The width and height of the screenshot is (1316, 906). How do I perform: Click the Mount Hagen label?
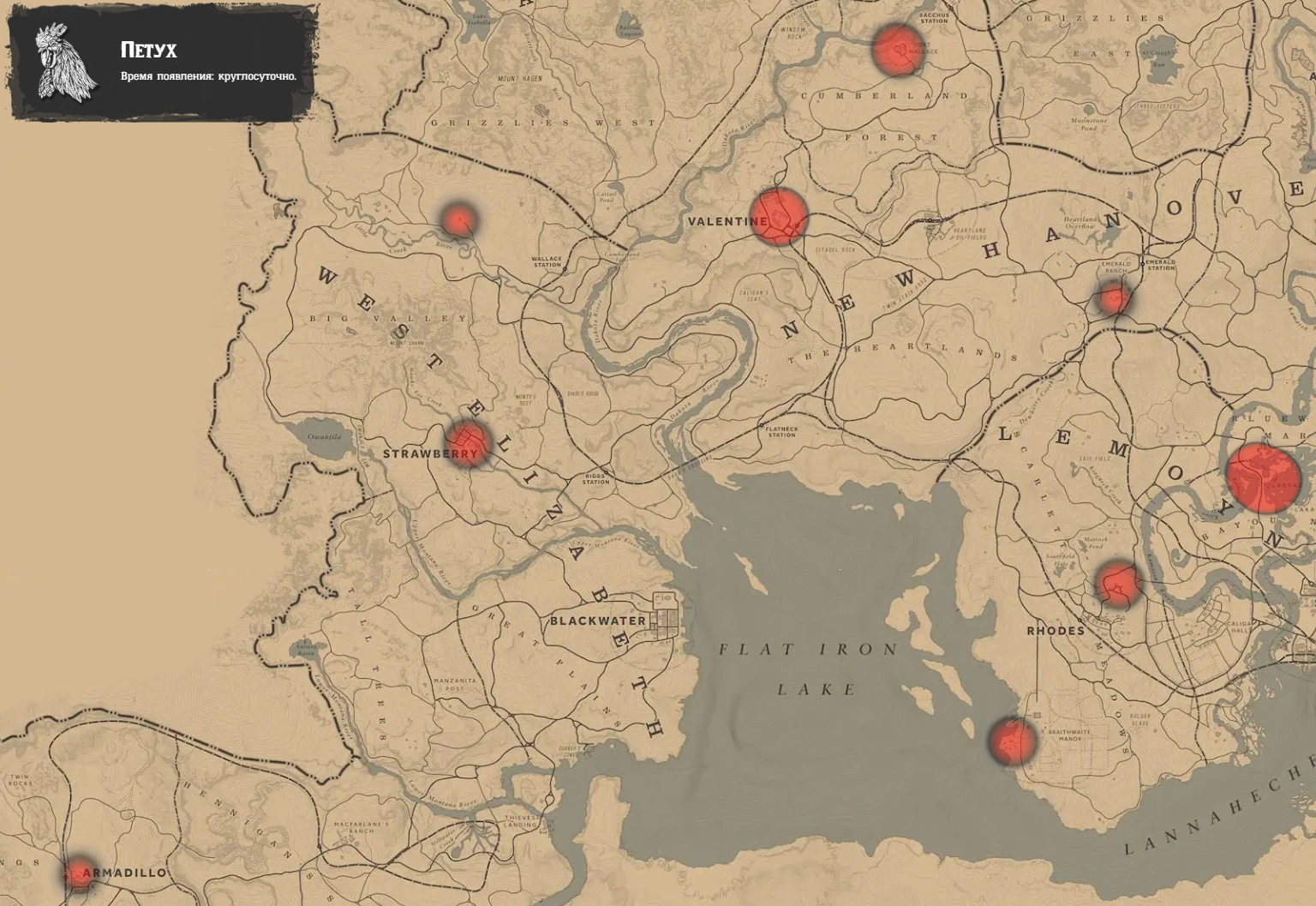pos(518,78)
